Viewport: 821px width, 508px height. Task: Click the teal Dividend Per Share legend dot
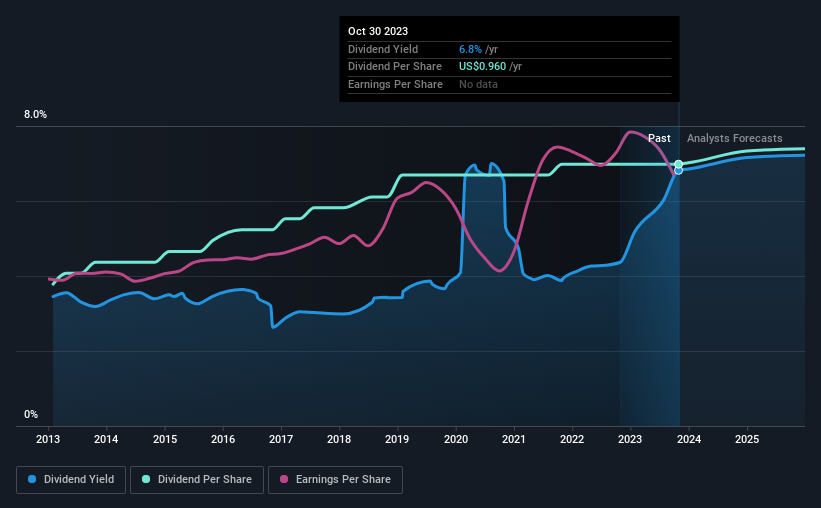(146, 479)
